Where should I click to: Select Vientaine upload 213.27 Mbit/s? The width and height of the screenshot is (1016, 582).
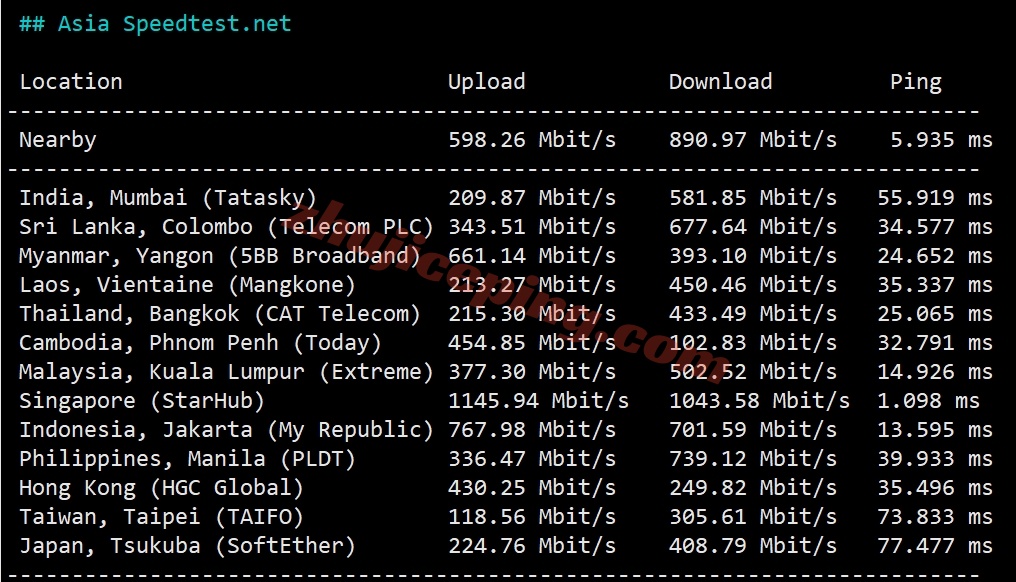tap(532, 285)
